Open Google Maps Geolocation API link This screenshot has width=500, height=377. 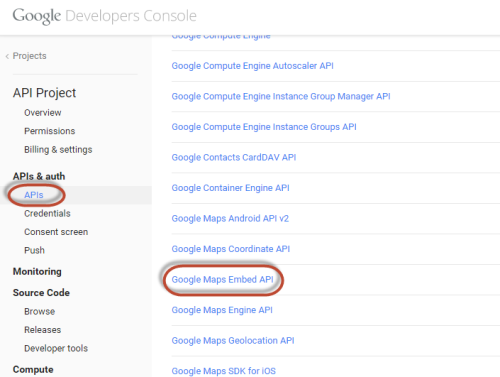point(233,341)
